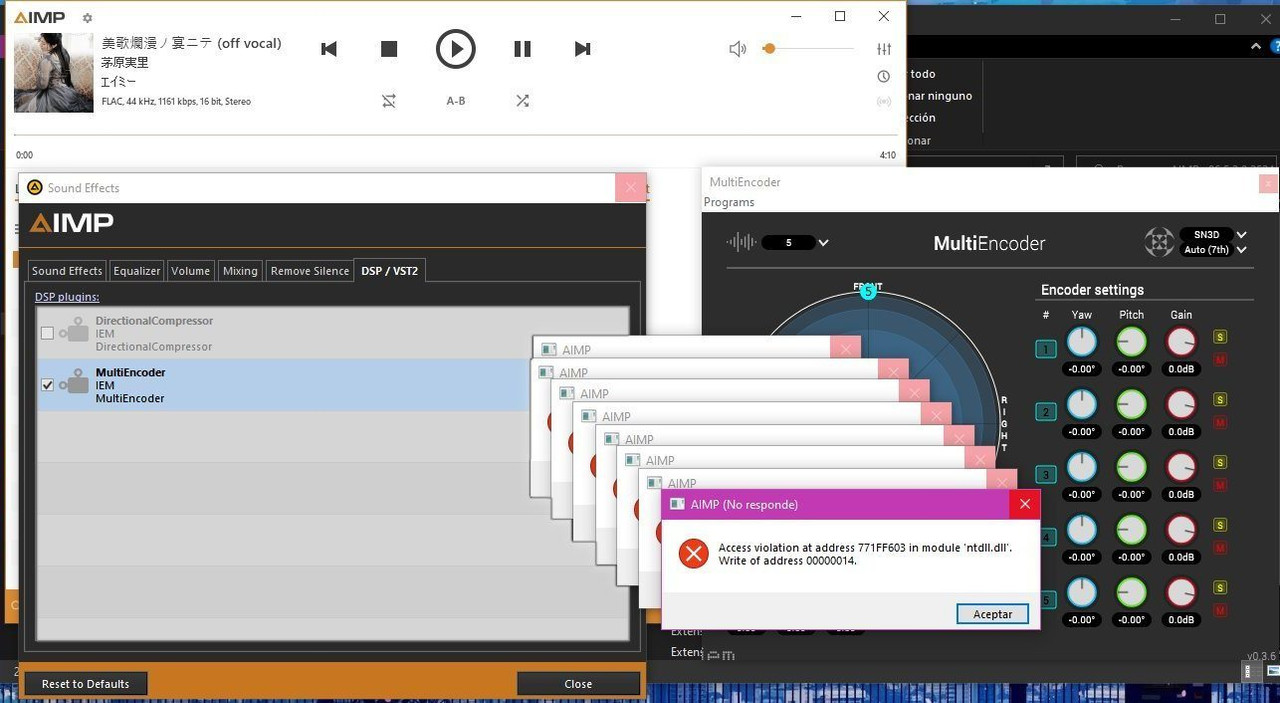The width and height of the screenshot is (1280, 703).
Task: Select encoder source number 3
Action: point(1046,474)
